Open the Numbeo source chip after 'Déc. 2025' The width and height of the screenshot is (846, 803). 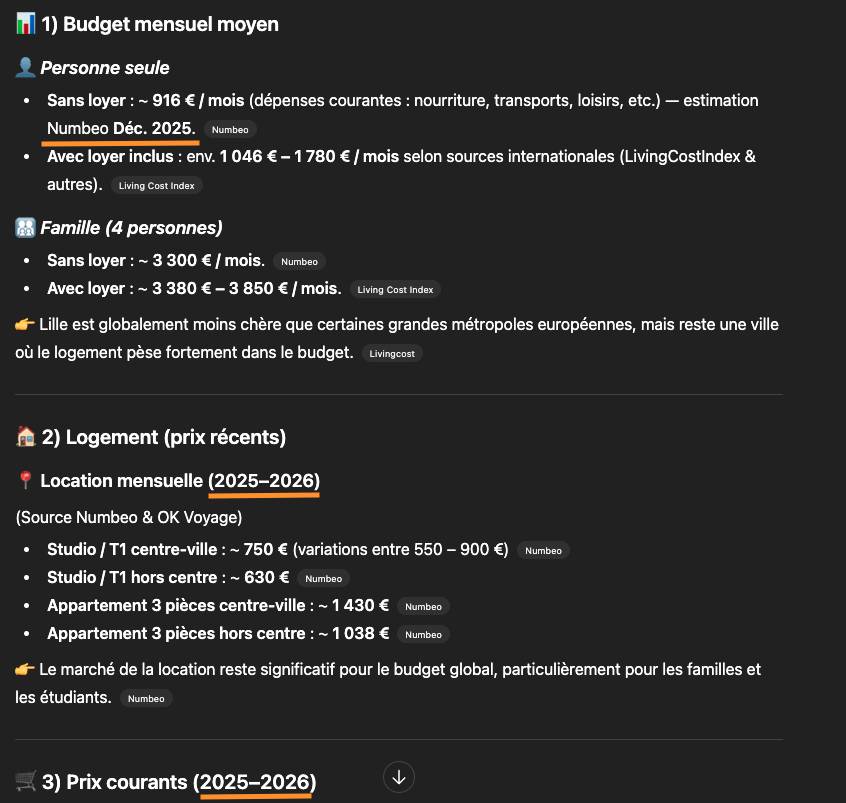coord(230,130)
